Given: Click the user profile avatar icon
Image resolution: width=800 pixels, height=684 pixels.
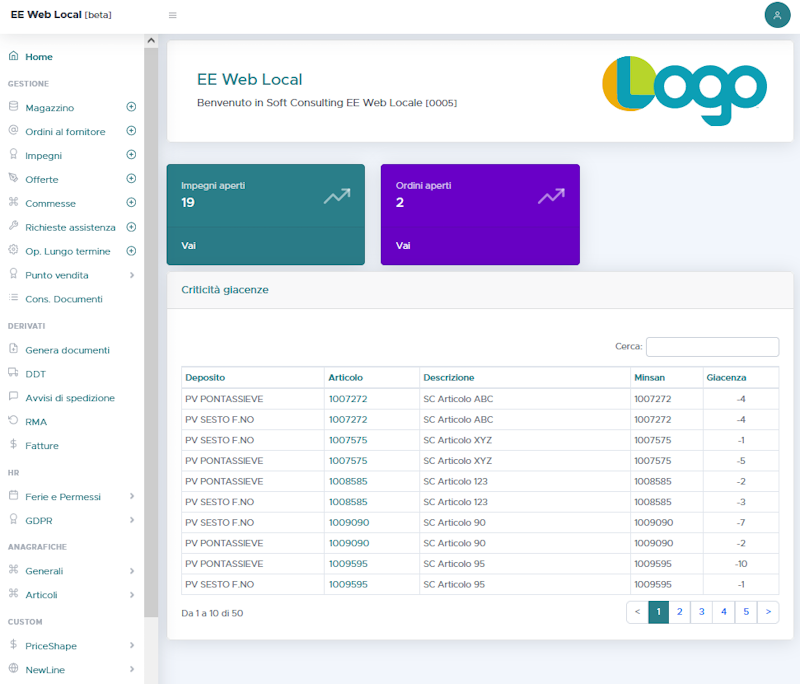Looking at the screenshot, I should [777, 15].
